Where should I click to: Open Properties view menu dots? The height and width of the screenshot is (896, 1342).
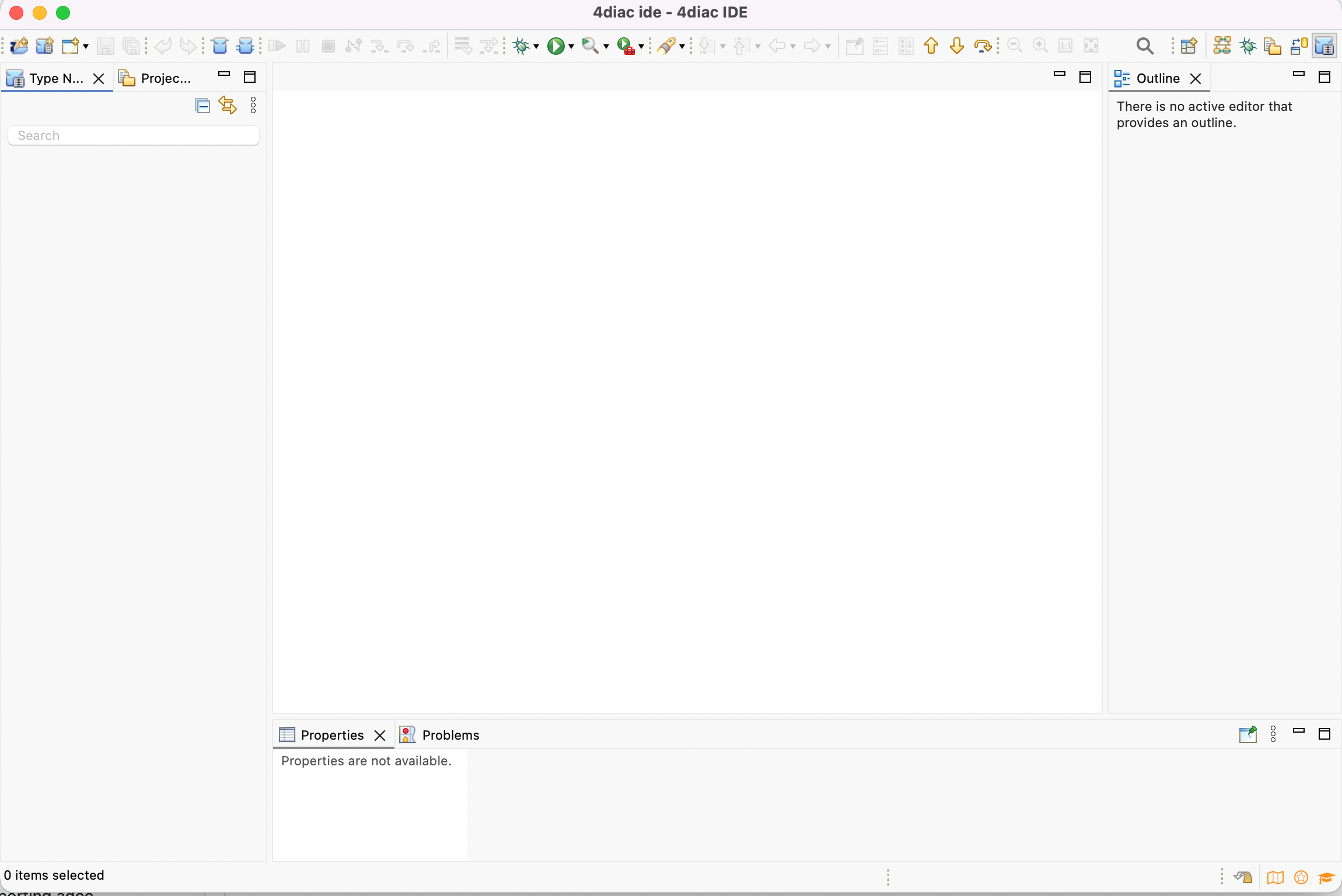point(1273,734)
